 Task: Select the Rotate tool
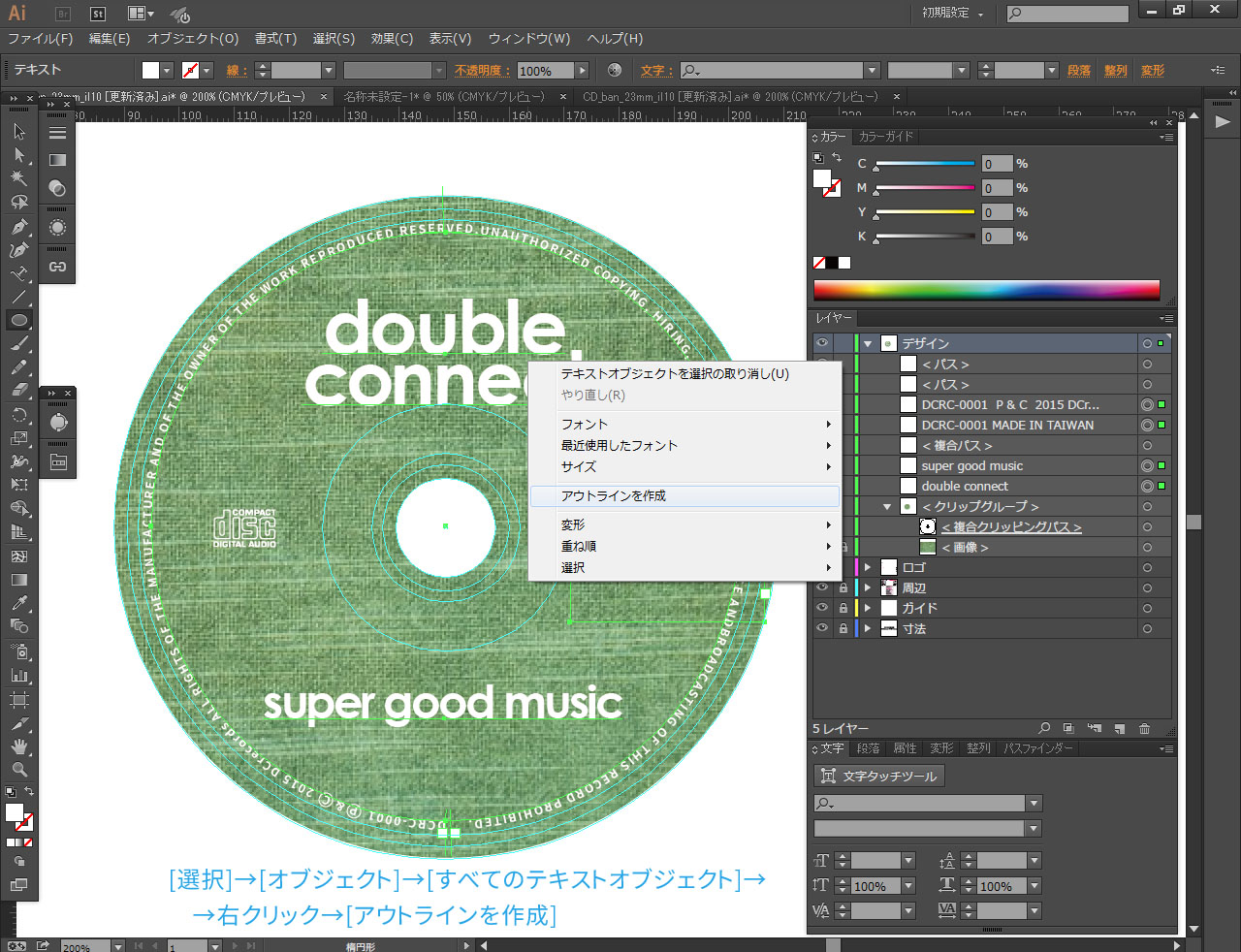point(18,415)
